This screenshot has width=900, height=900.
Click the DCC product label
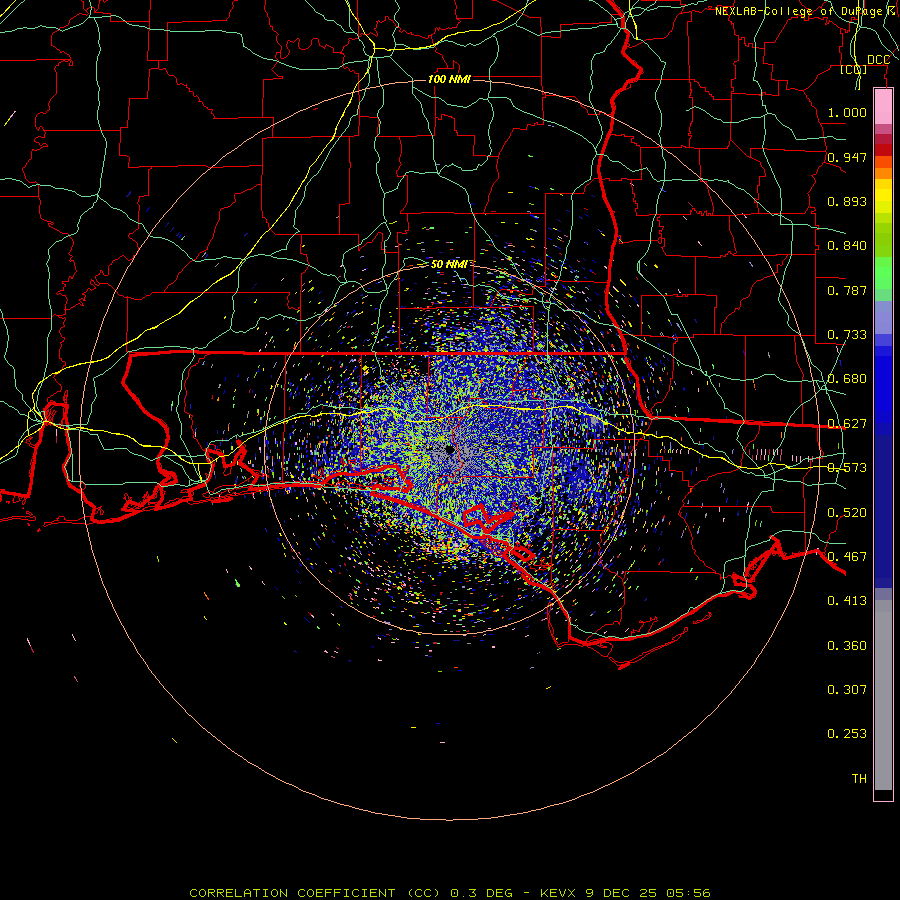(x=878, y=60)
